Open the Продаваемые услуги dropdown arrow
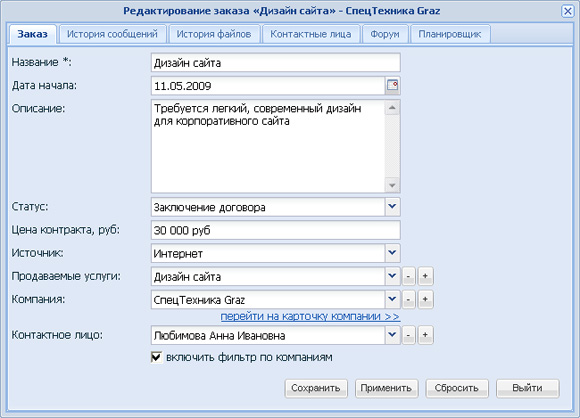 tap(392, 276)
